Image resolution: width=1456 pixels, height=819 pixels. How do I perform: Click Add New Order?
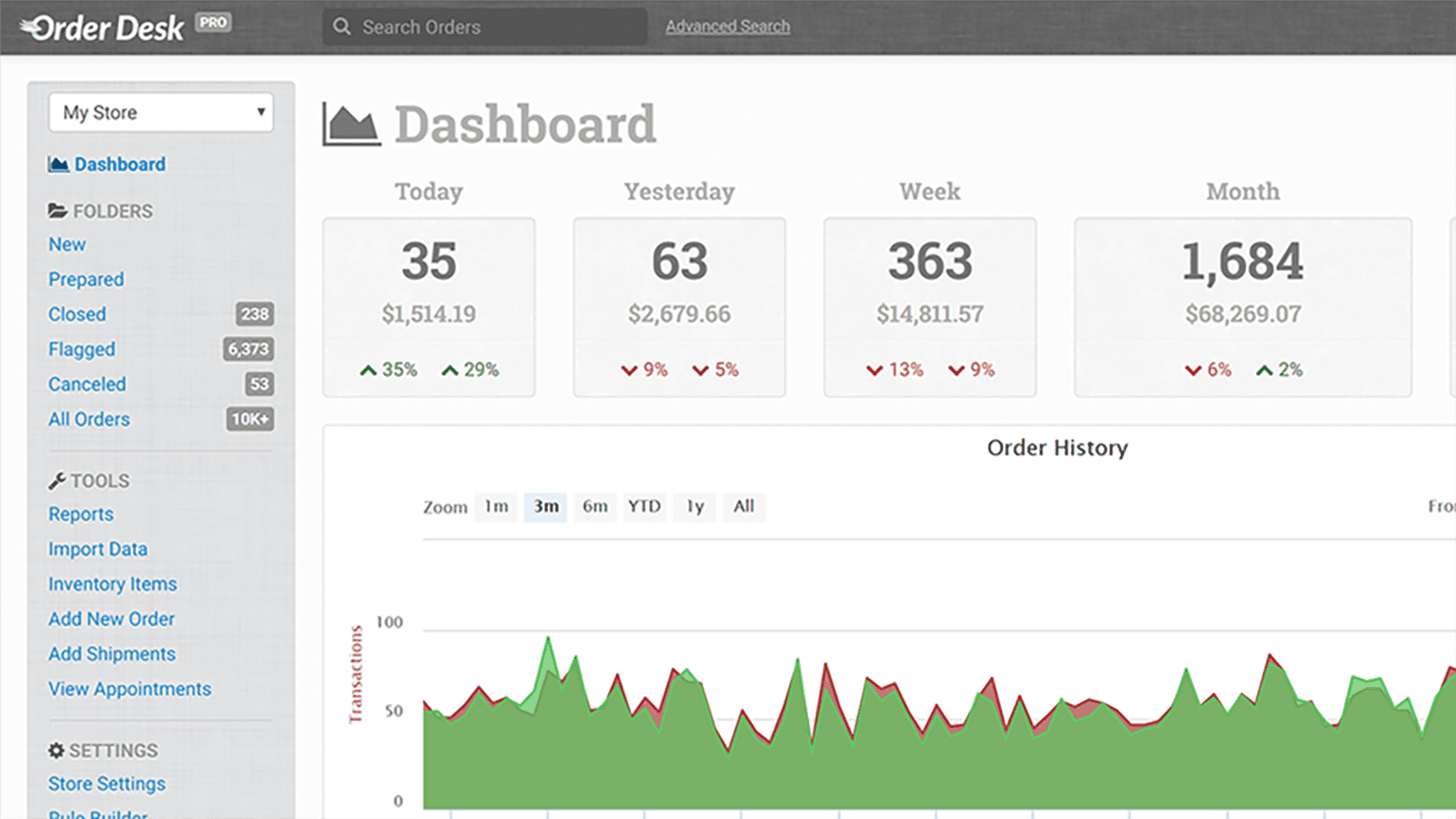112,619
